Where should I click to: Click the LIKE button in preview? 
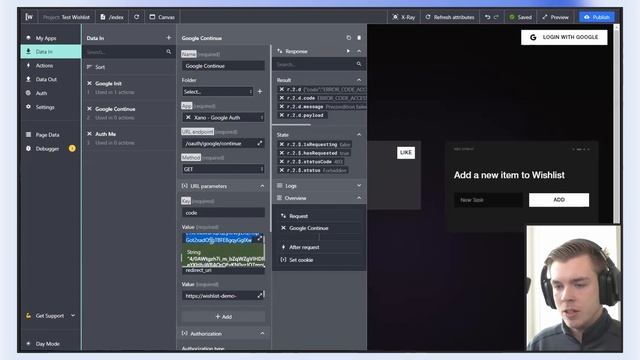pyautogui.click(x=406, y=153)
